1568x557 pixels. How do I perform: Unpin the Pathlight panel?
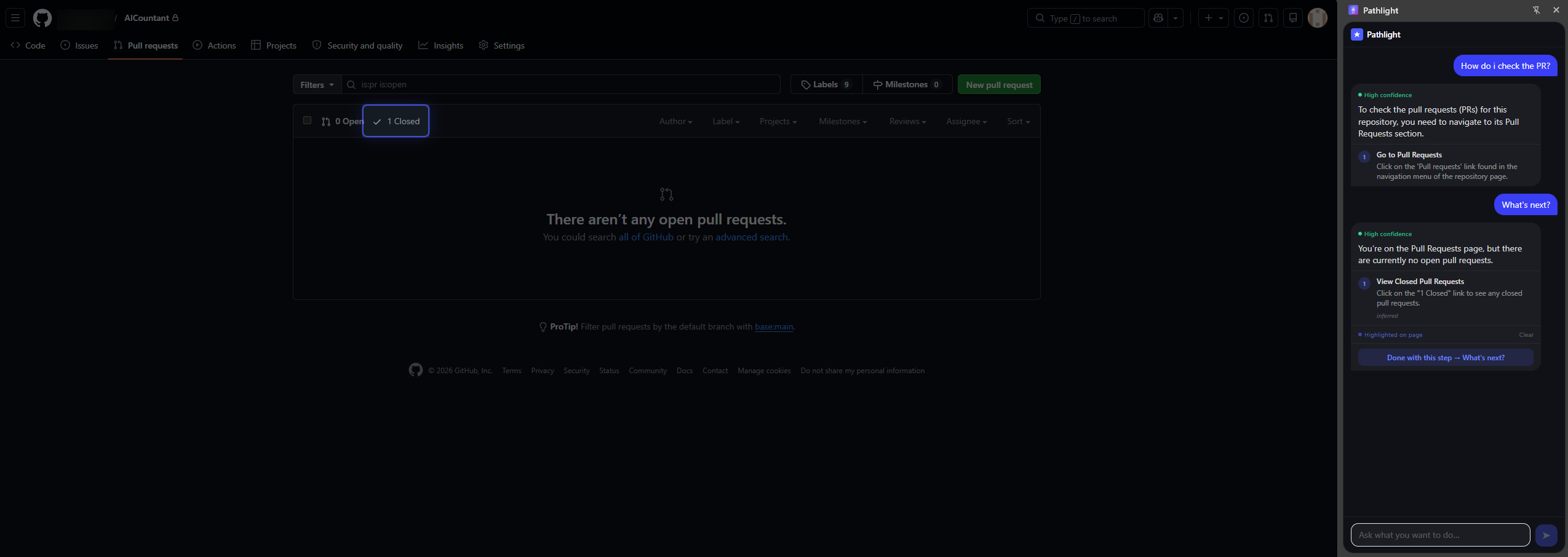[1535, 10]
